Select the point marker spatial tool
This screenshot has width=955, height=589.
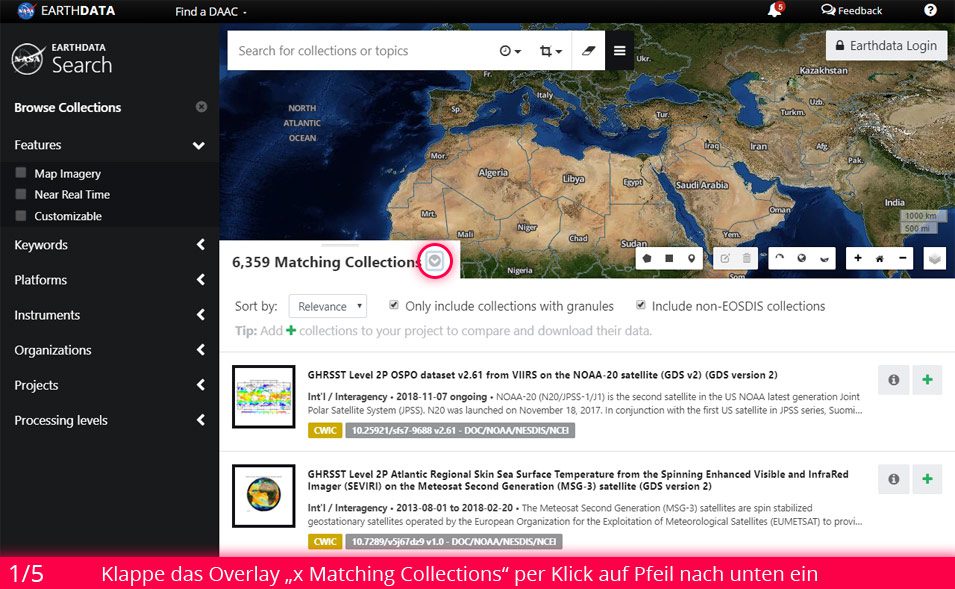(x=691, y=258)
